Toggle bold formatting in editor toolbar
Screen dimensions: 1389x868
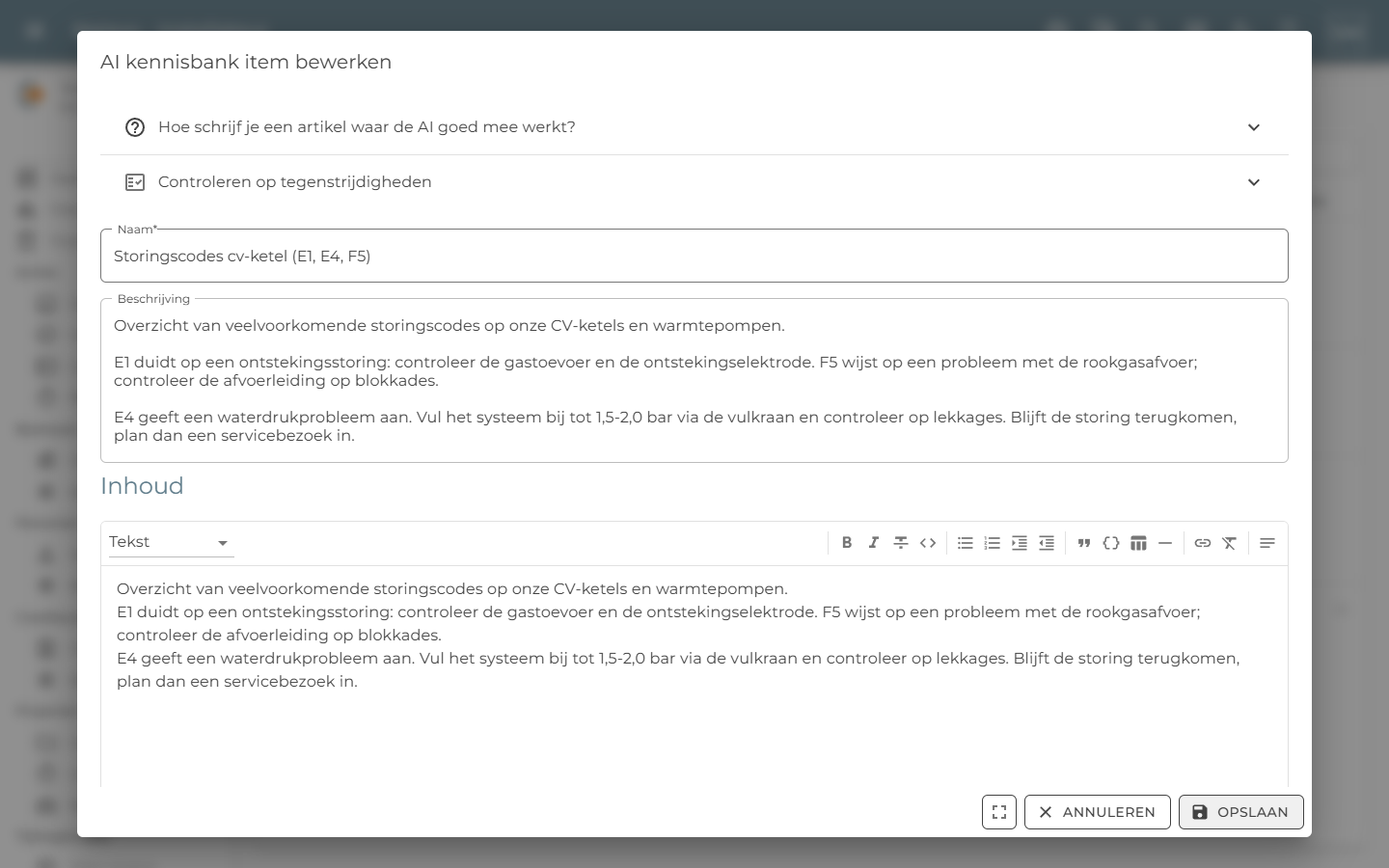click(847, 543)
